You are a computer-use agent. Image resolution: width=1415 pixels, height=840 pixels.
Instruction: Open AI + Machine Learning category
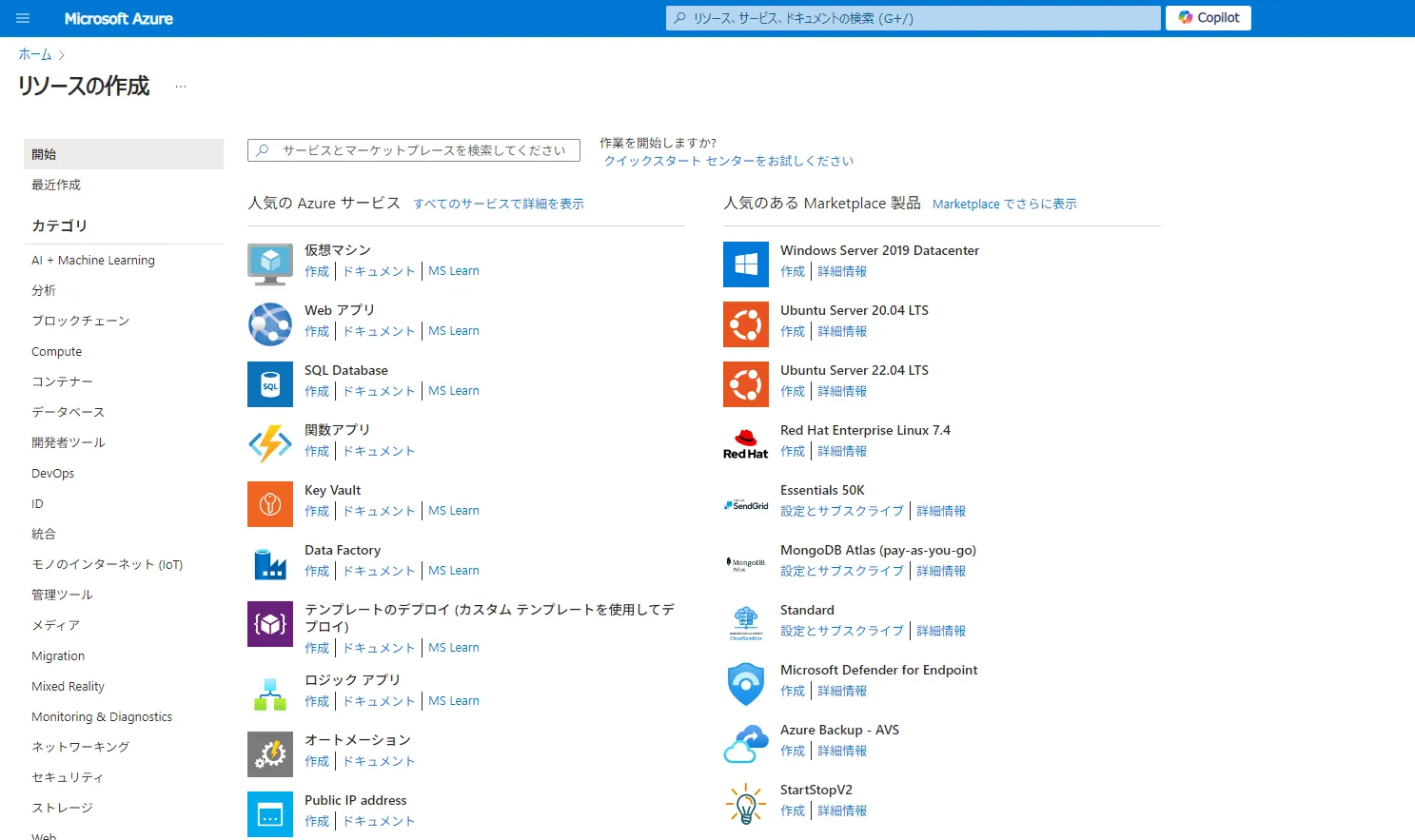pos(93,260)
